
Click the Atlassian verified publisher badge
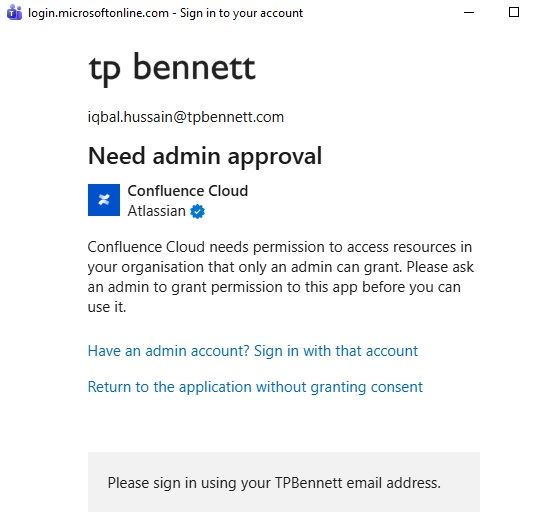(197, 211)
